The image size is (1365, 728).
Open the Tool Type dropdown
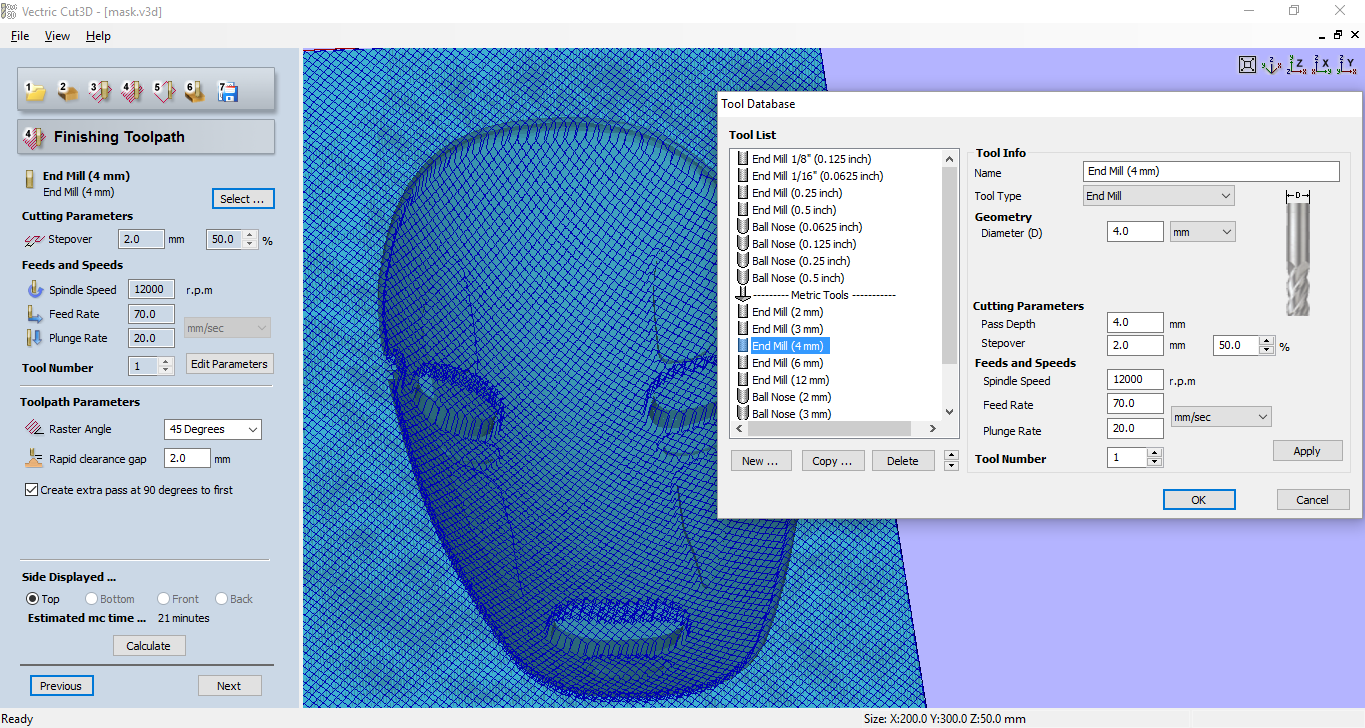pos(1226,195)
